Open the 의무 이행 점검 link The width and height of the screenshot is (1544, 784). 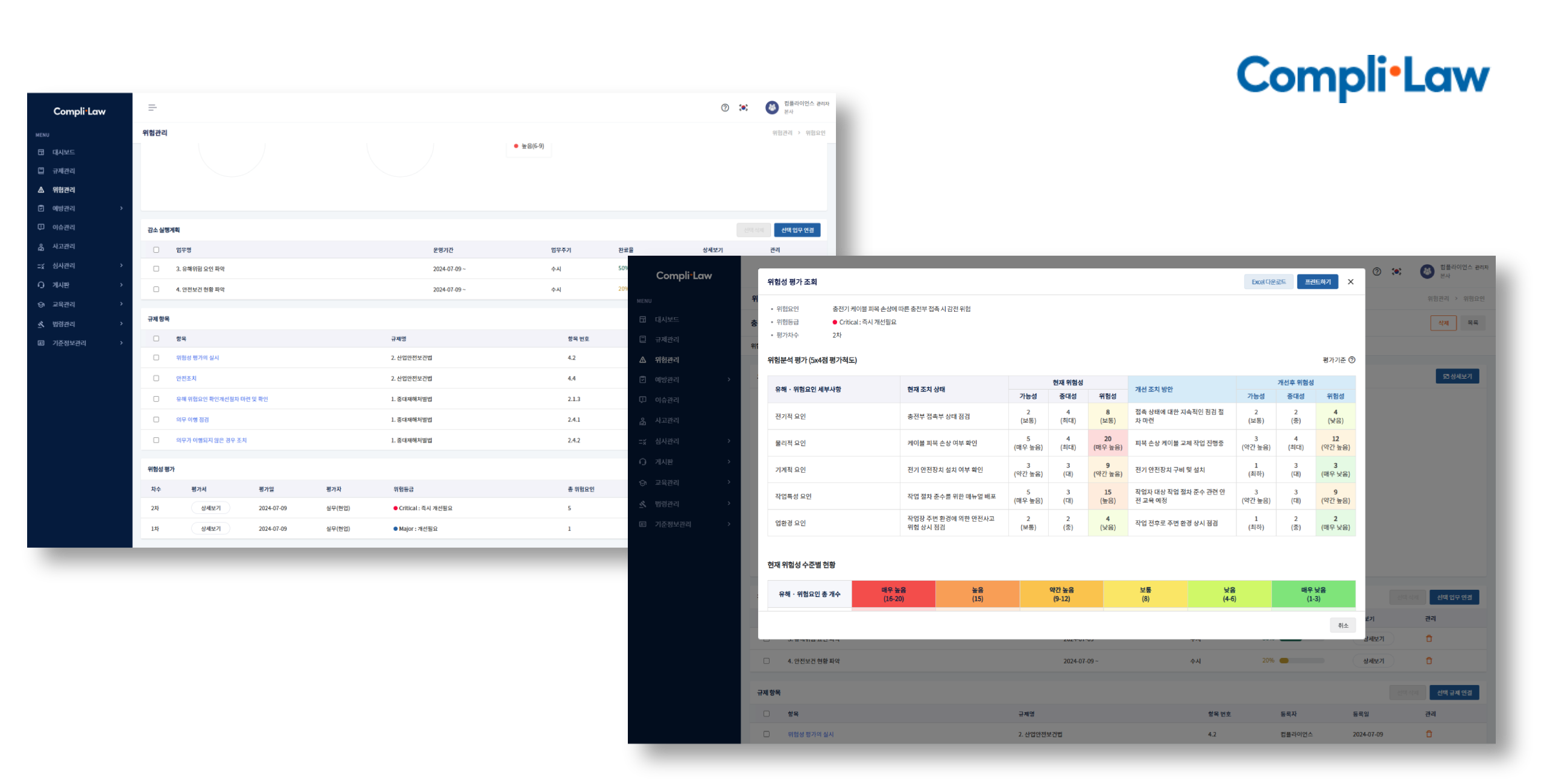tap(192, 419)
